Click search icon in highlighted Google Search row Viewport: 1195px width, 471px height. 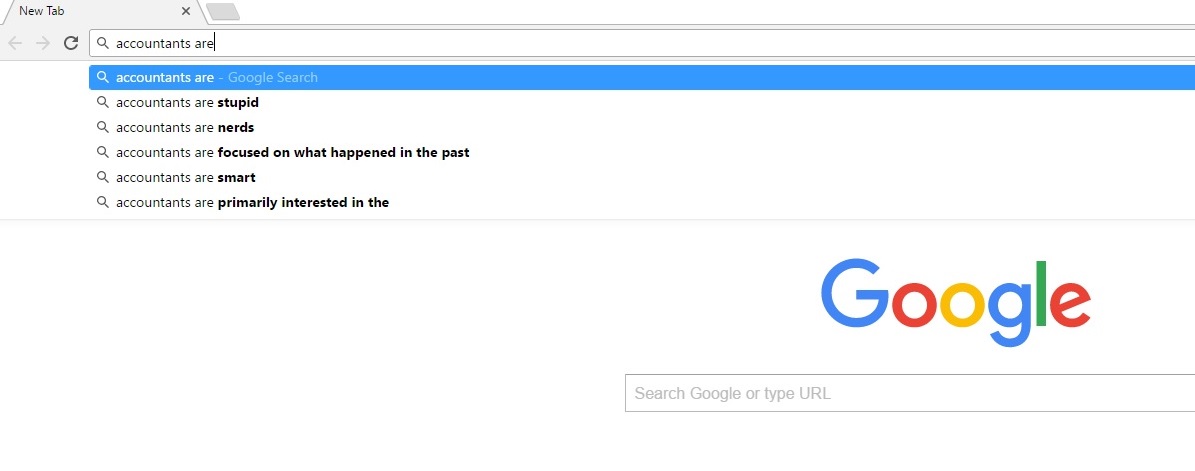coord(103,77)
